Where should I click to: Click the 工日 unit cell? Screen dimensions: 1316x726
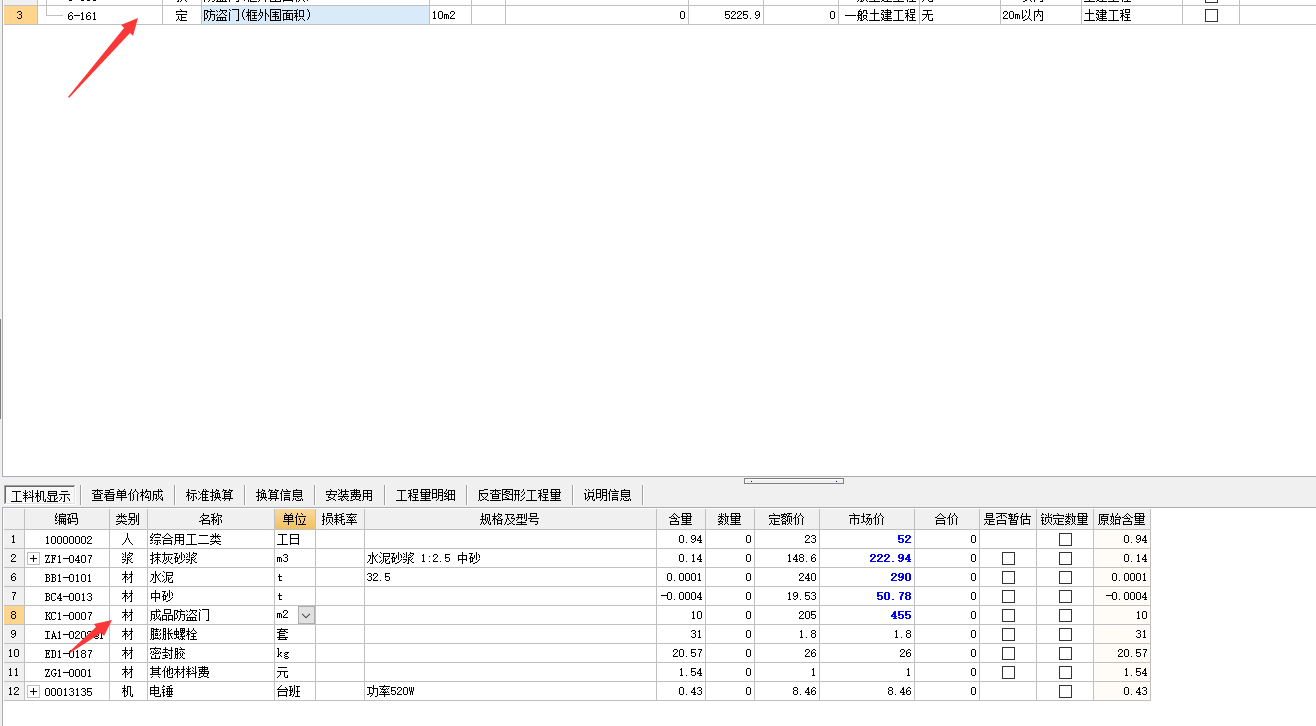pyautogui.click(x=295, y=539)
